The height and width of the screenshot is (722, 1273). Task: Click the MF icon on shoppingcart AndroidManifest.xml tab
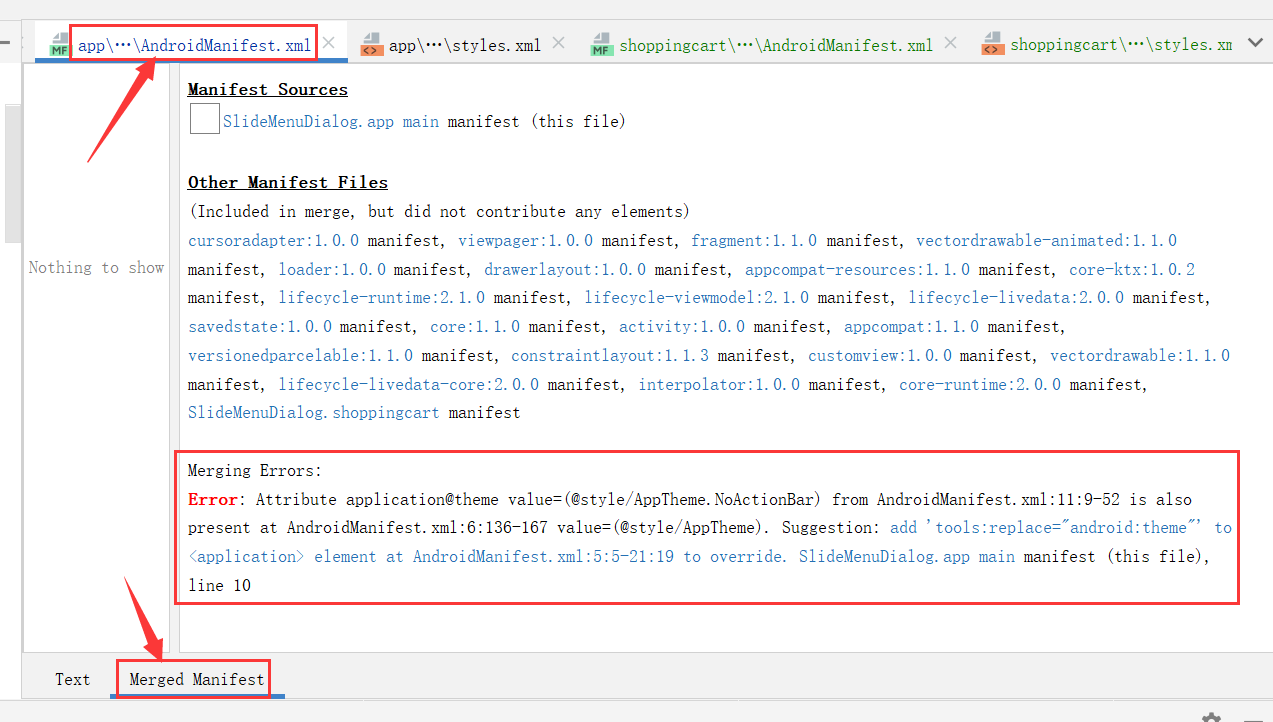click(601, 43)
